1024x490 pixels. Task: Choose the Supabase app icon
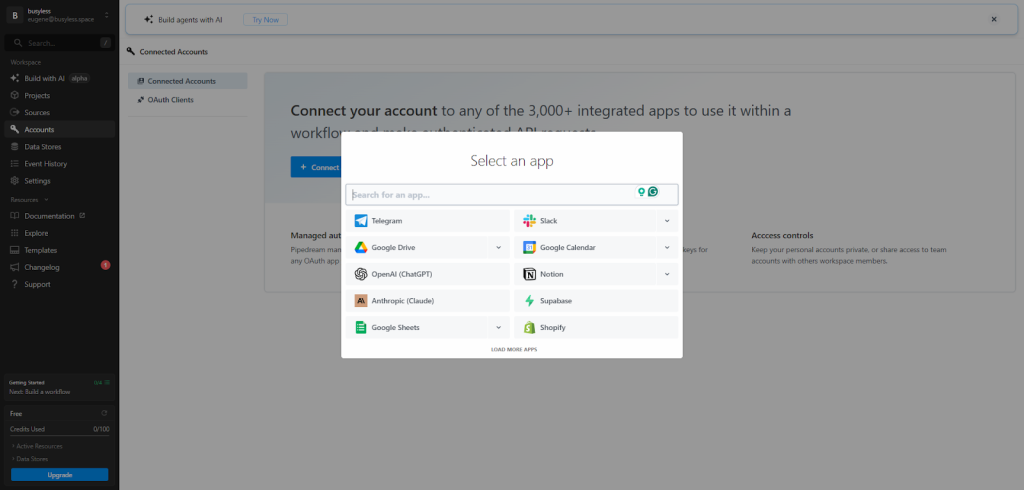(529, 300)
